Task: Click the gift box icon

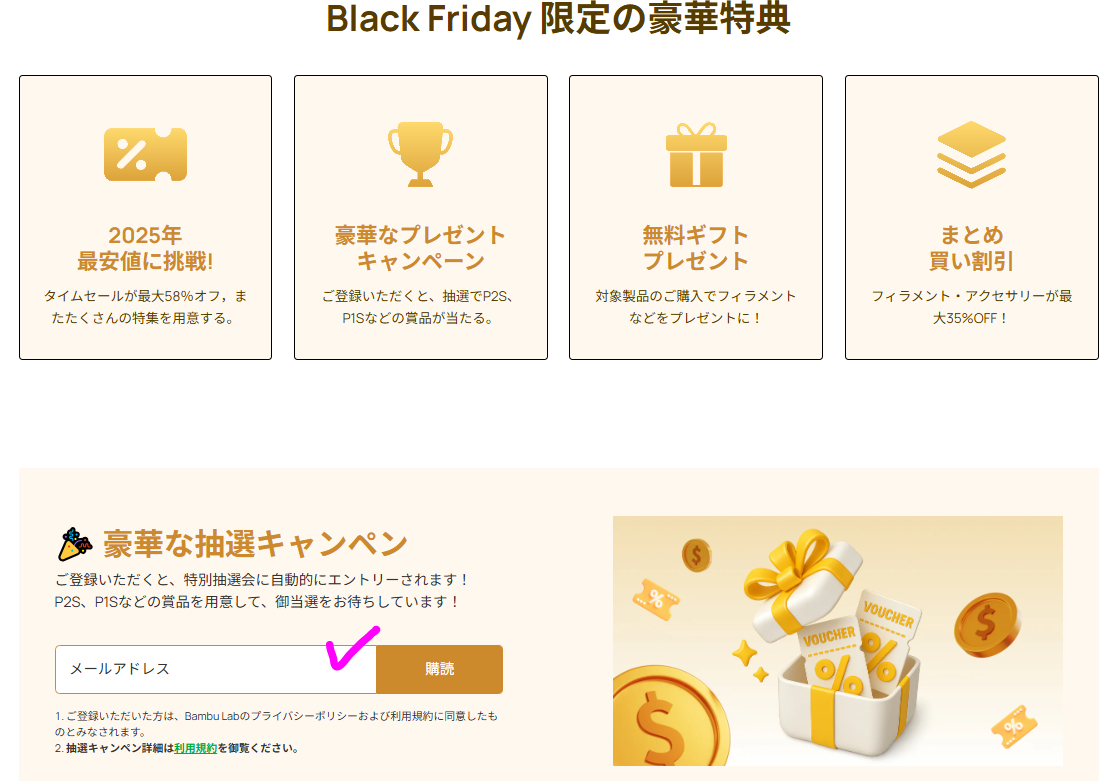Action: pyautogui.click(x=696, y=154)
